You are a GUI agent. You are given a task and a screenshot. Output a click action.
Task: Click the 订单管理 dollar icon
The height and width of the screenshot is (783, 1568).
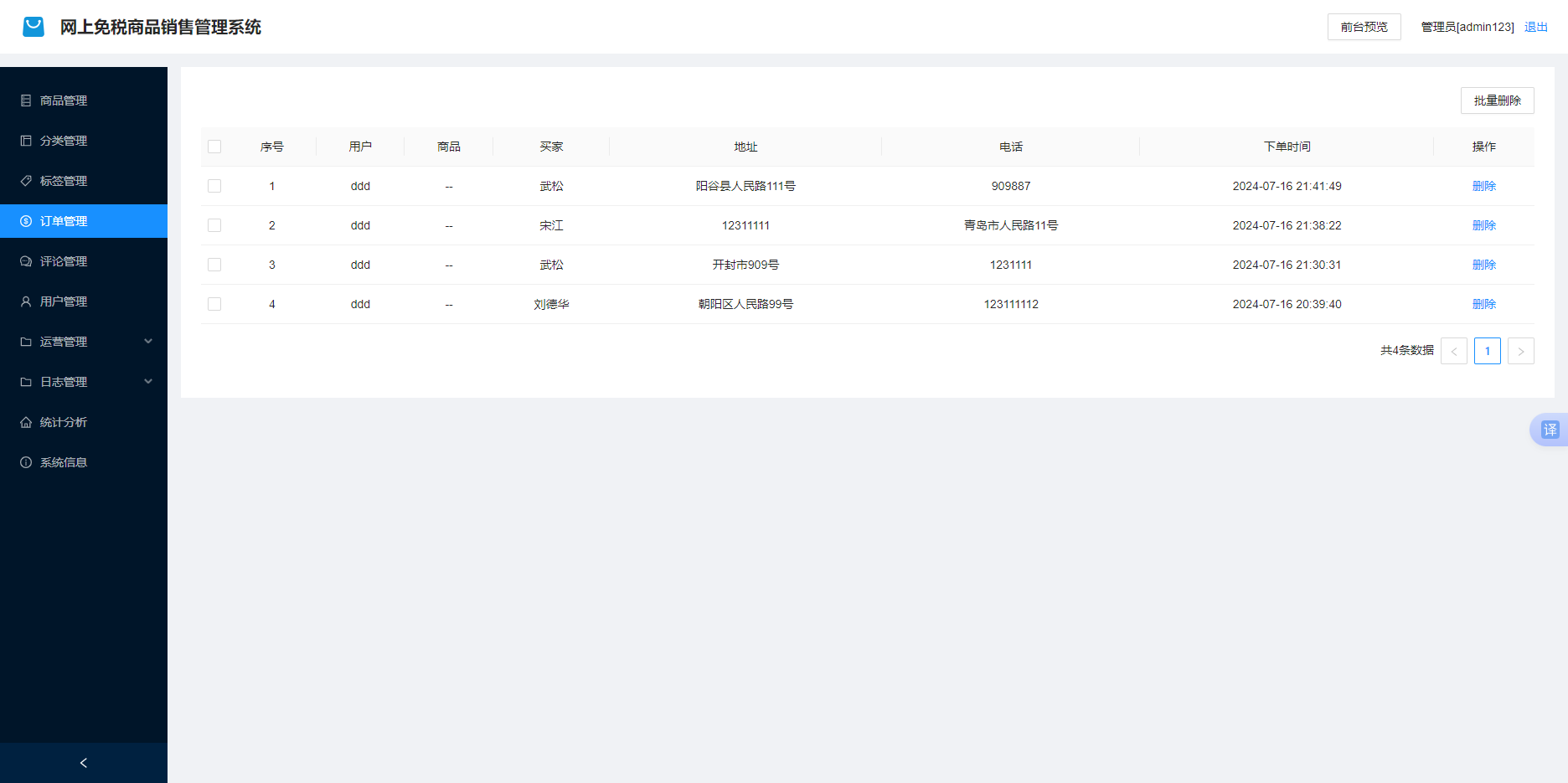[x=26, y=221]
